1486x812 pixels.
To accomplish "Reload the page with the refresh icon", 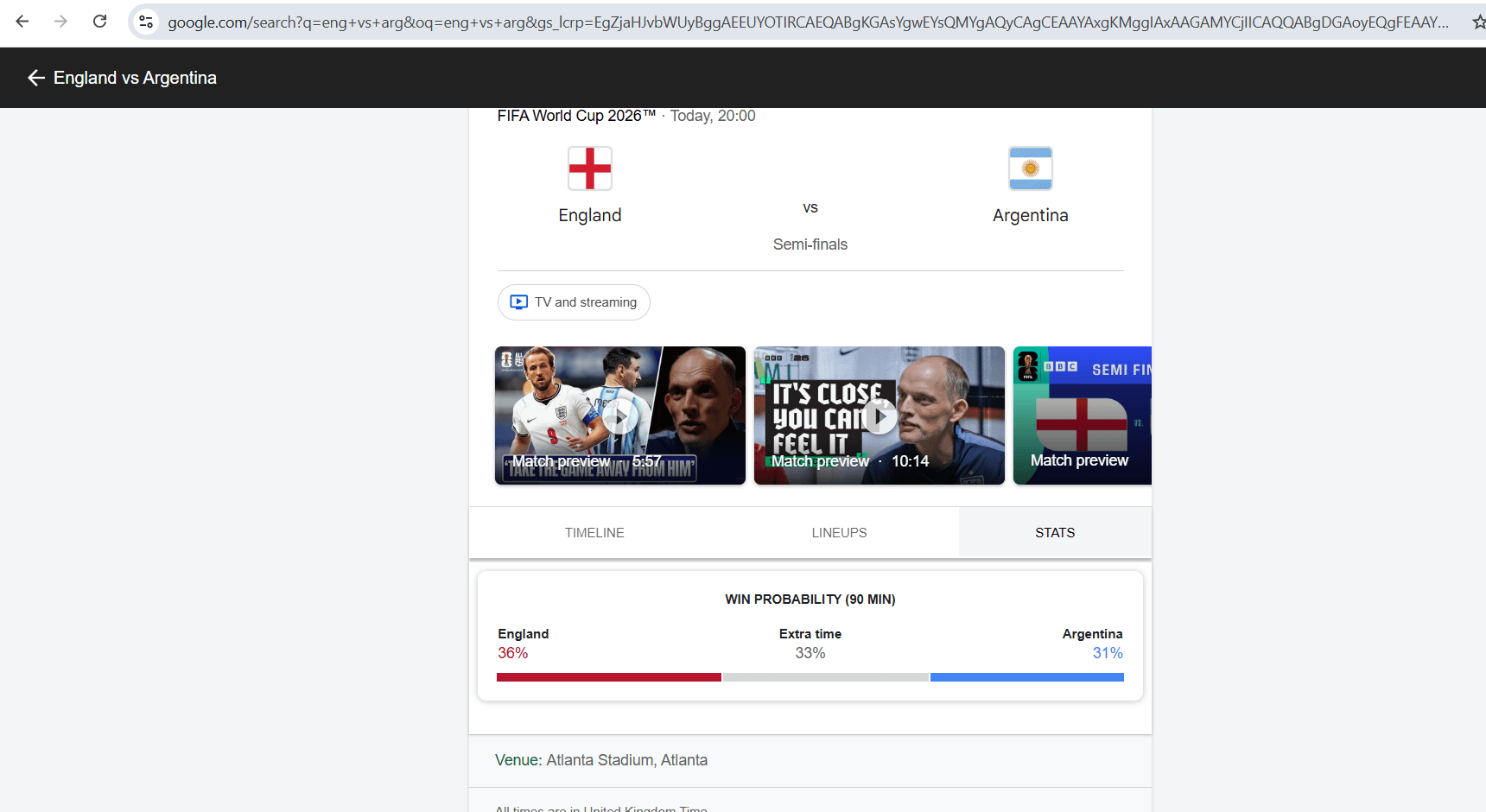I will (100, 22).
